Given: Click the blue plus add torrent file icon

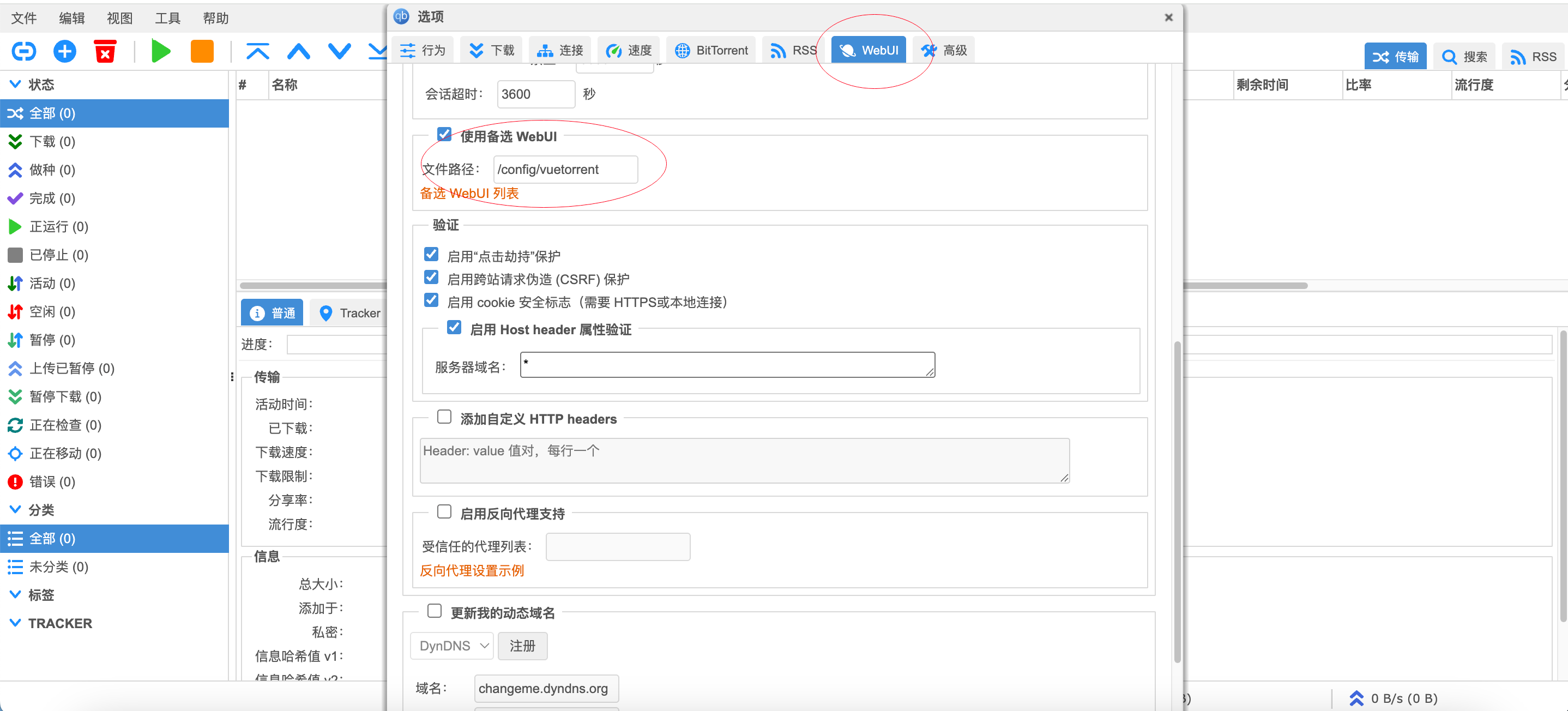Looking at the screenshot, I should 64,51.
